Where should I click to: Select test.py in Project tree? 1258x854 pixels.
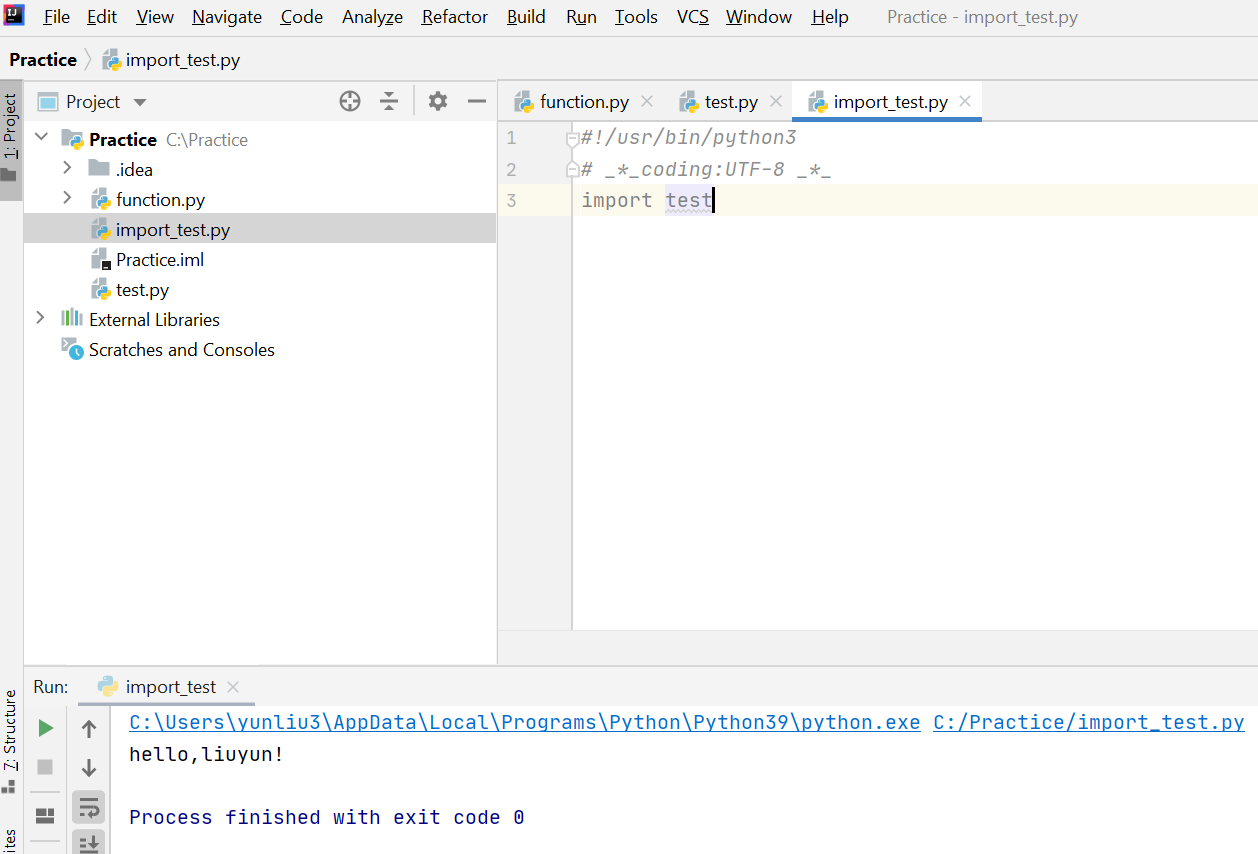coord(142,290)
